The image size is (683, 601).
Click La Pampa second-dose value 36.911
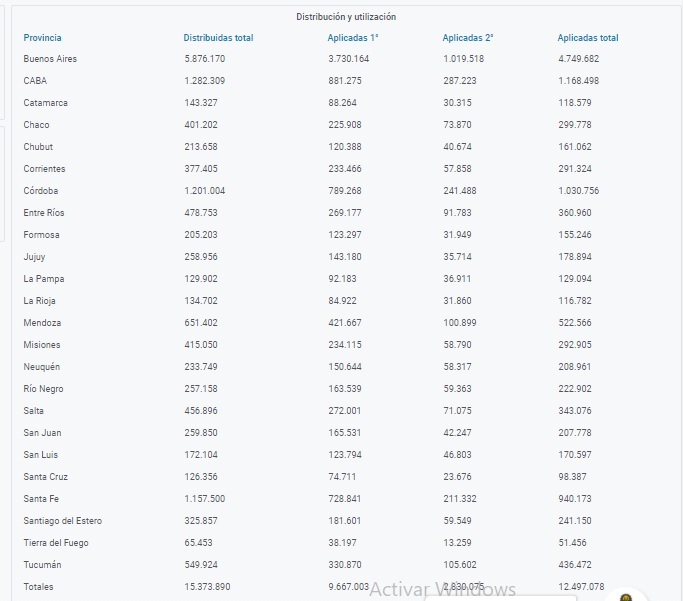coord(457,279)
